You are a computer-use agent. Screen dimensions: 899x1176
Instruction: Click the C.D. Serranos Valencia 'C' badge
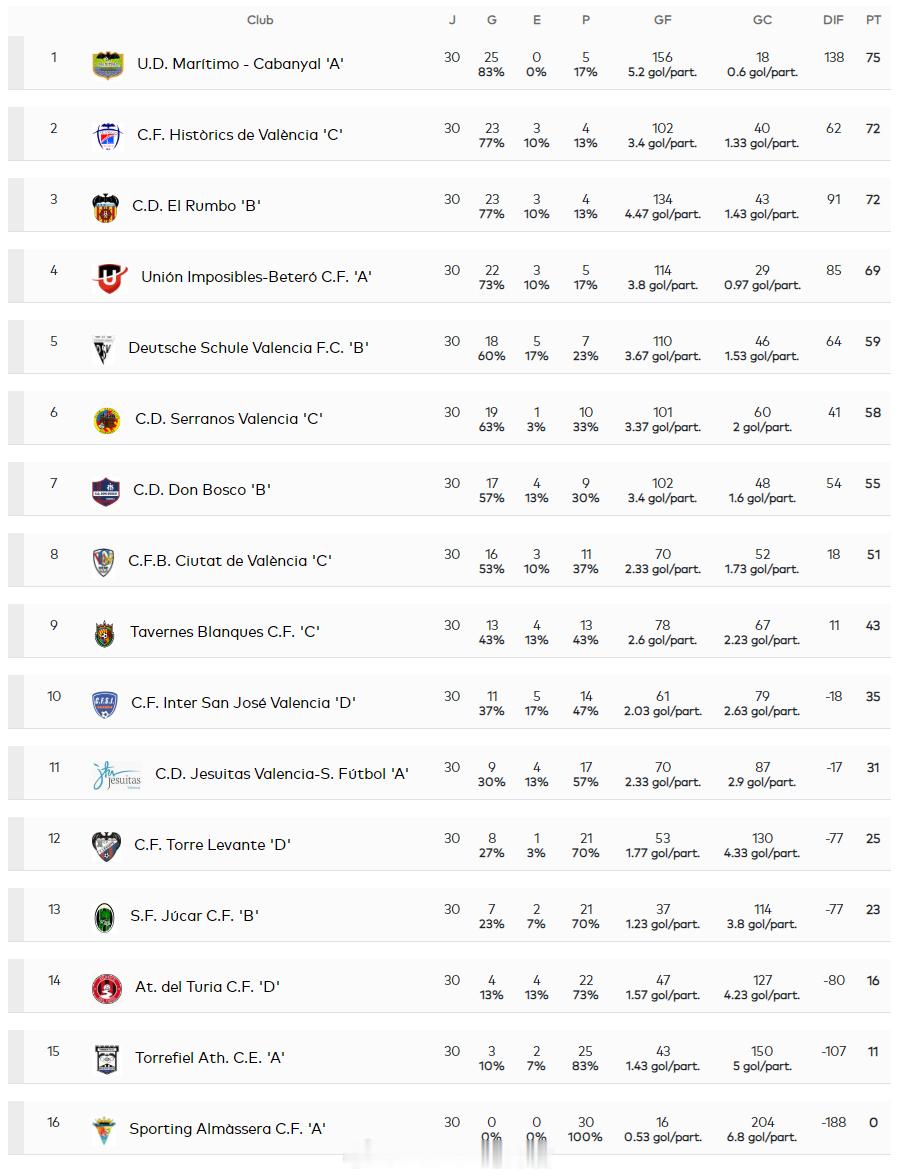coord(106,420)
